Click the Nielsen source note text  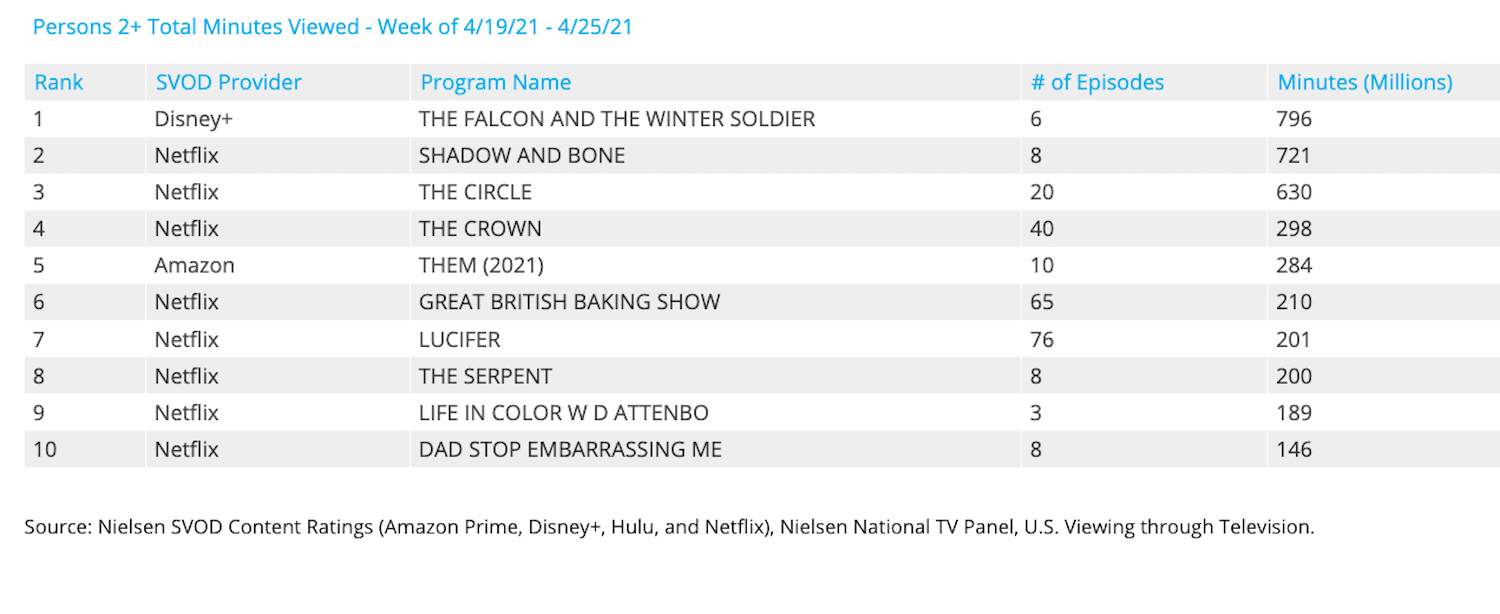point(668,527)
